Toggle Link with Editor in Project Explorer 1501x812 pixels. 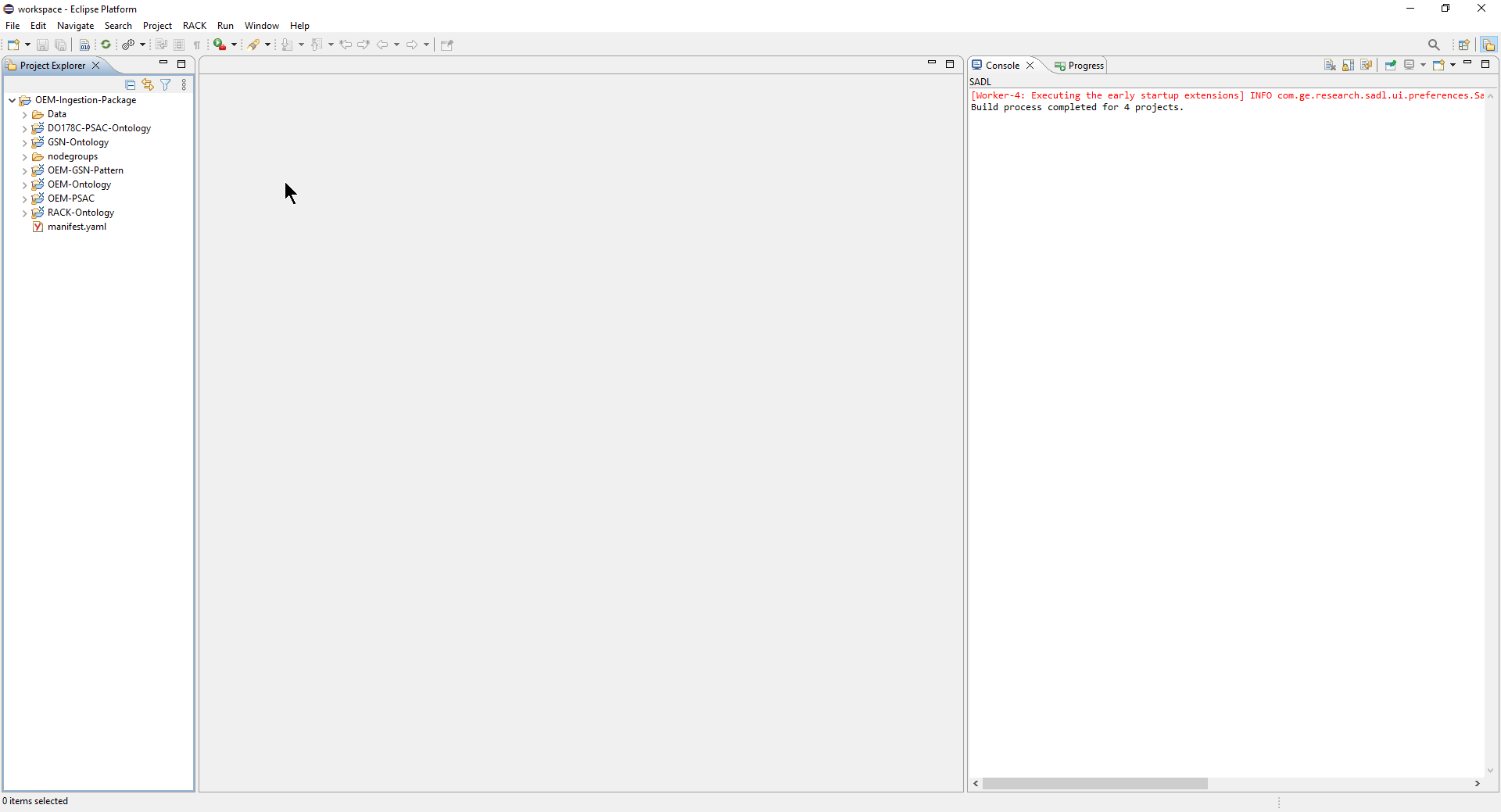tap(148, 84)
